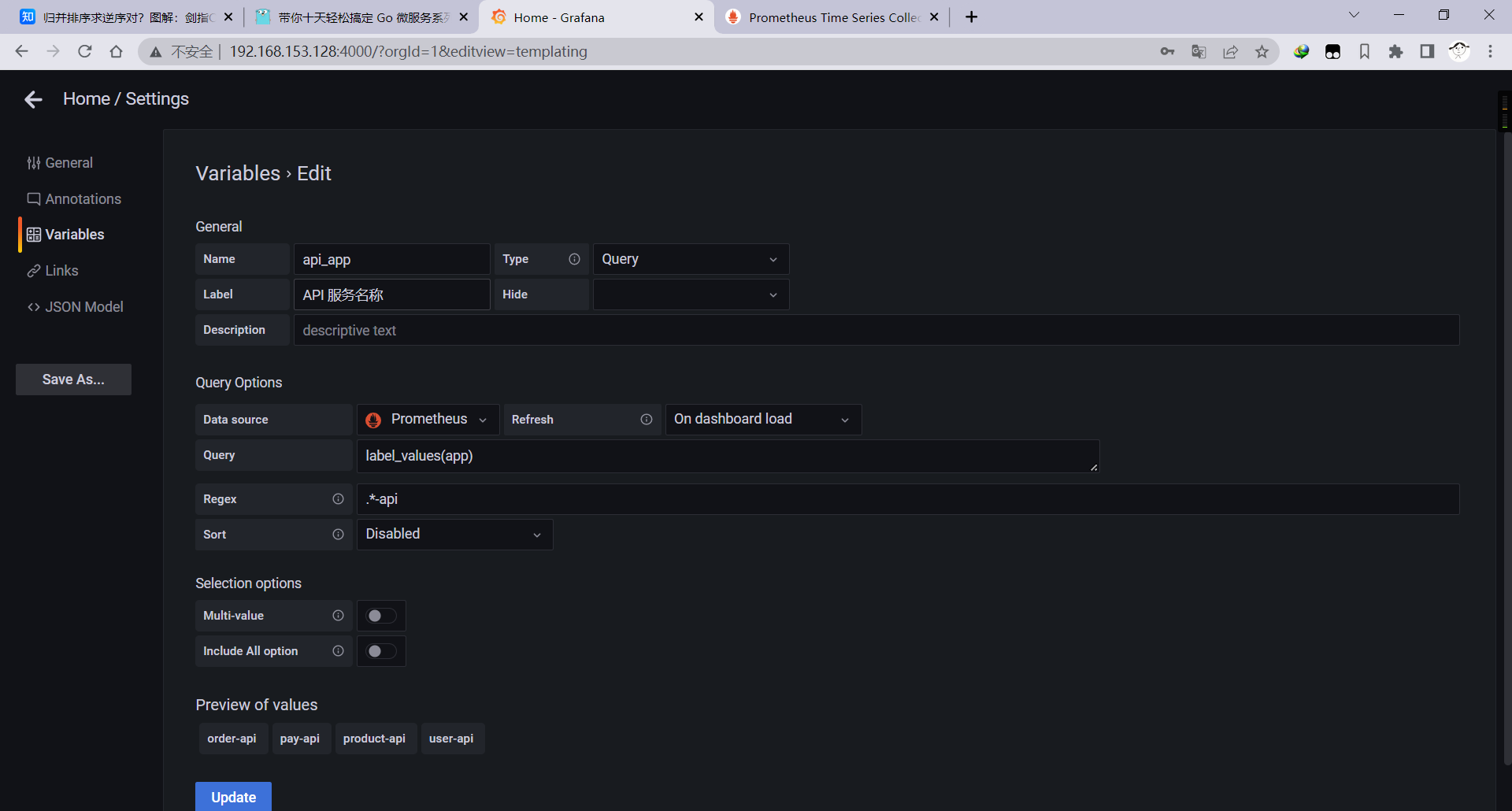Open the Prometheus data source dropdown
1512x811 pixels.
point(428,420)
